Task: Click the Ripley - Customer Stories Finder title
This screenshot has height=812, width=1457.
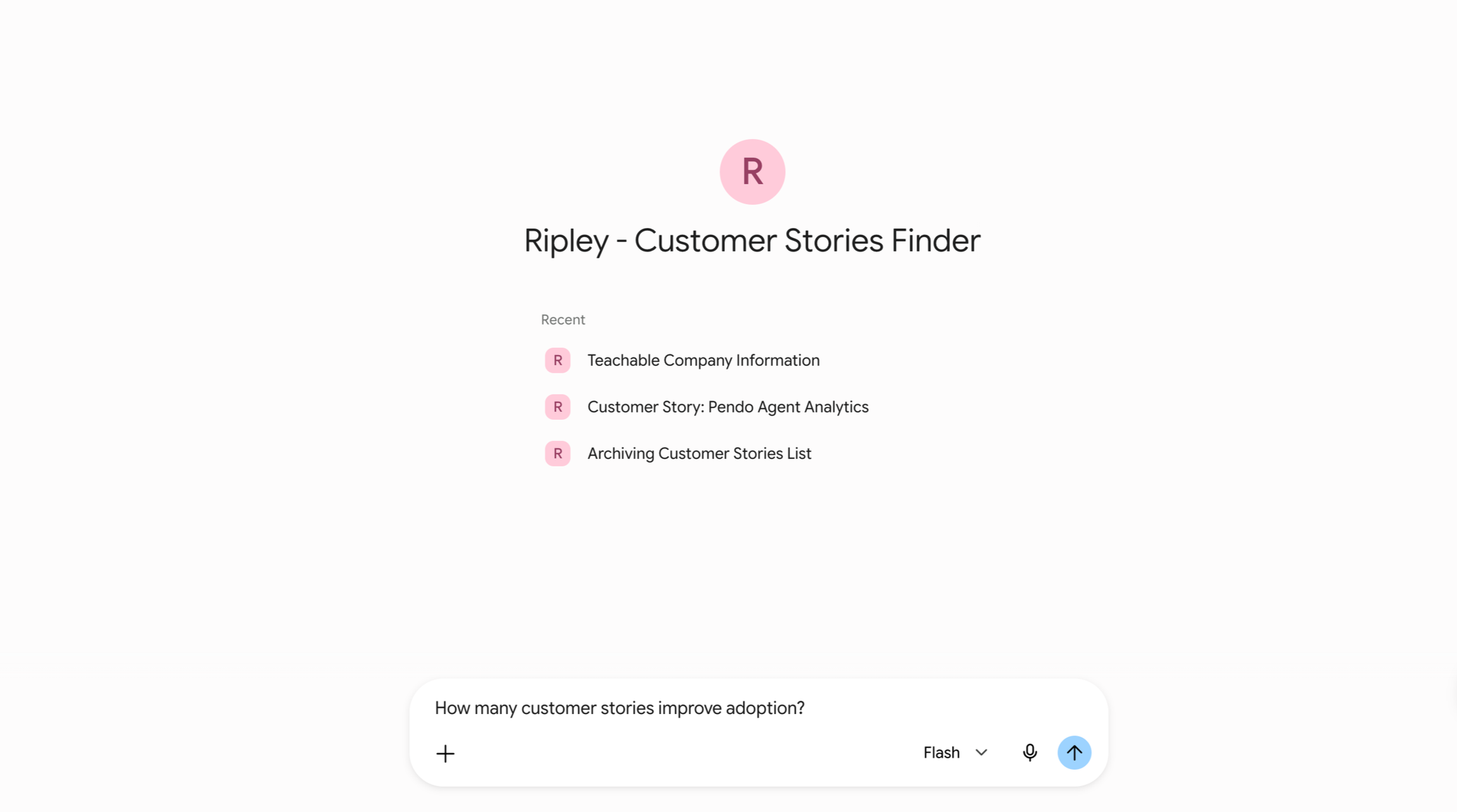Action: pyautogui.click(x=752, y=241)
